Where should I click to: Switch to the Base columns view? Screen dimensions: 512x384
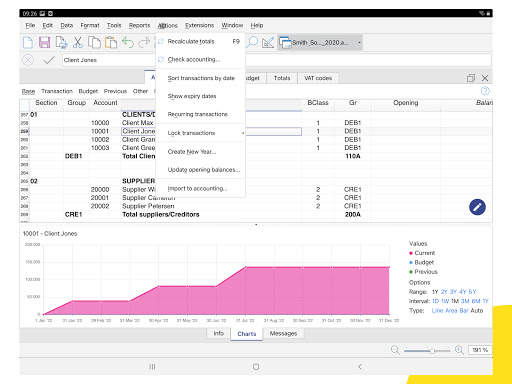[28, 91]
